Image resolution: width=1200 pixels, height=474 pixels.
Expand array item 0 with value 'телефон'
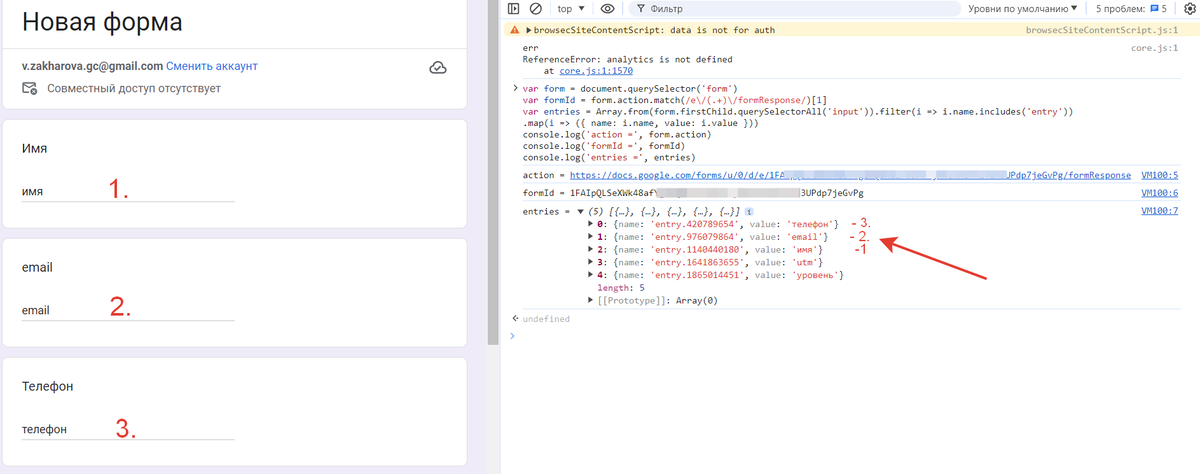point(591,224)
